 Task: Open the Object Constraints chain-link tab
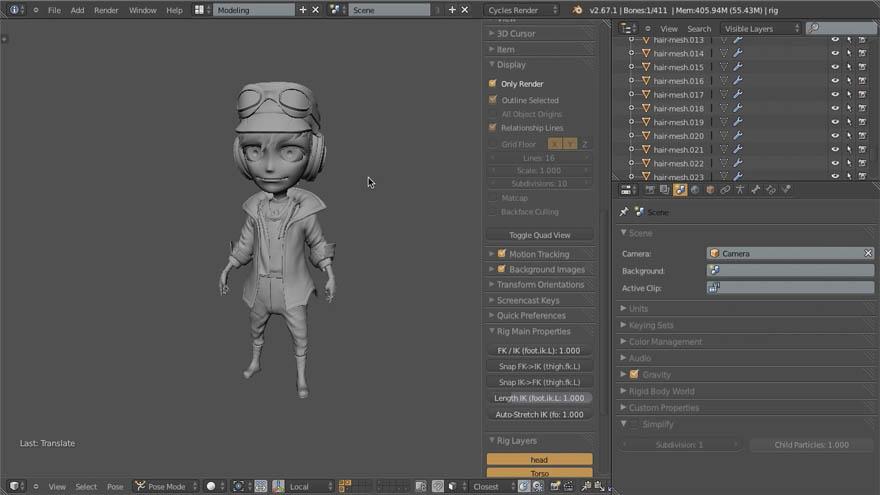click(x=725, y=190)
